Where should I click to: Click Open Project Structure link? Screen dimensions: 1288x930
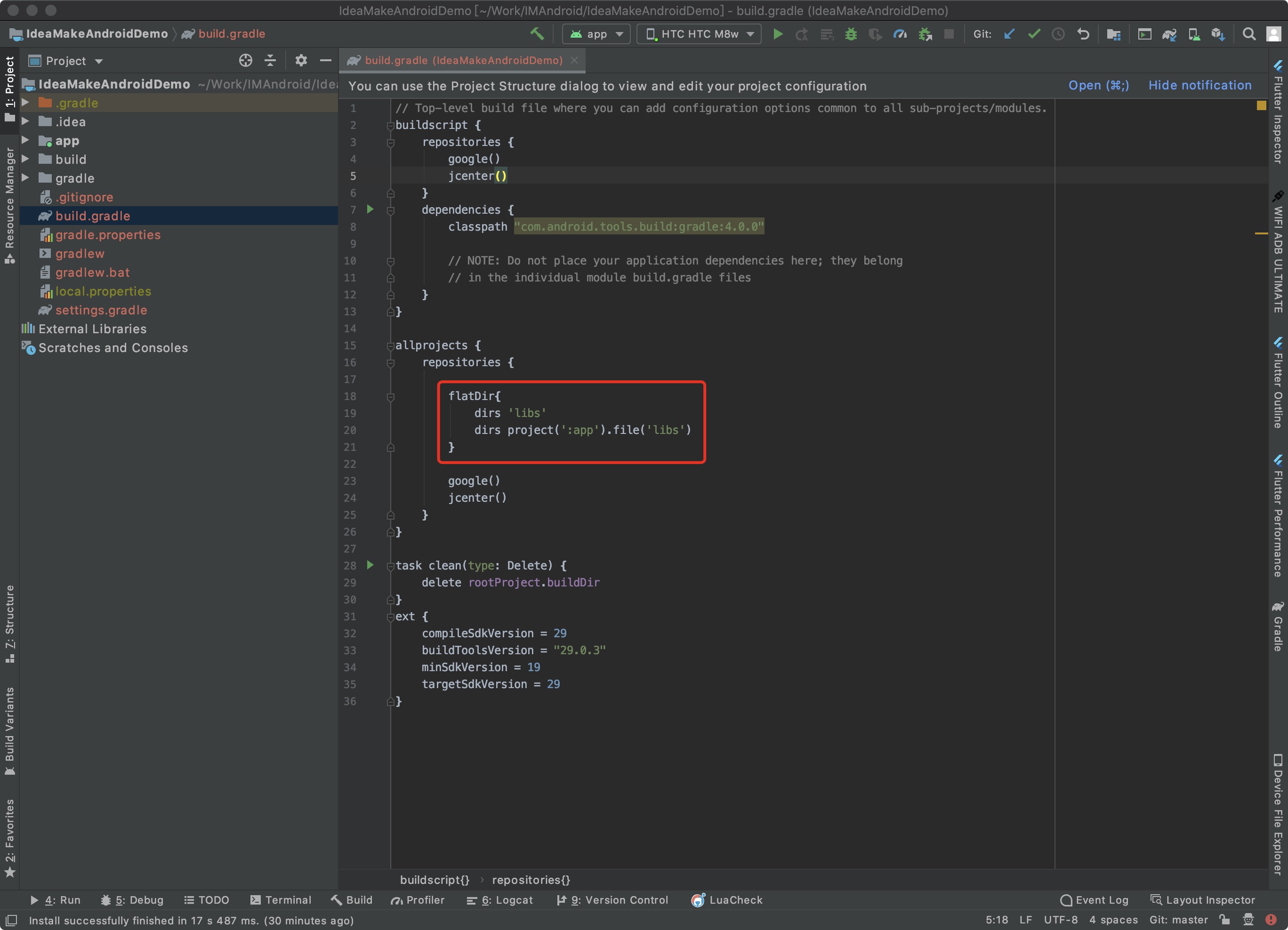click(1098, 85)
